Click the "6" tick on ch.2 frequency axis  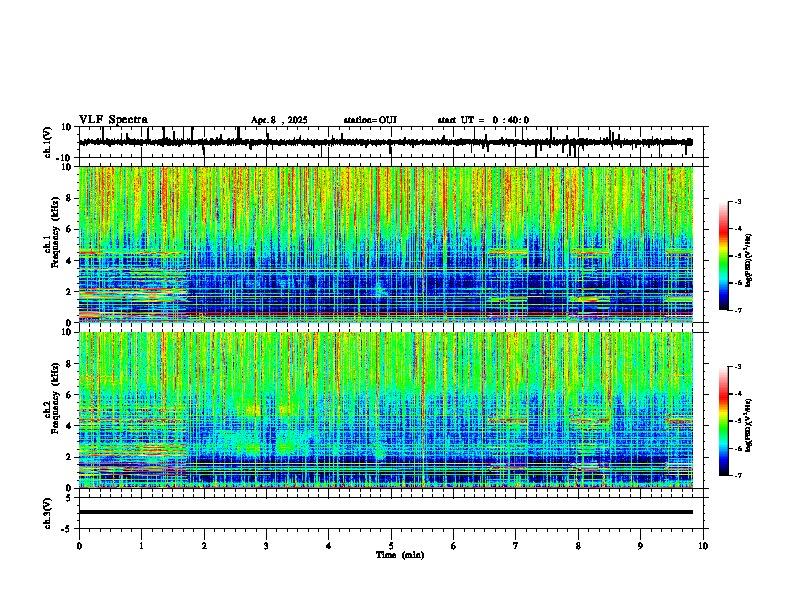69,395
